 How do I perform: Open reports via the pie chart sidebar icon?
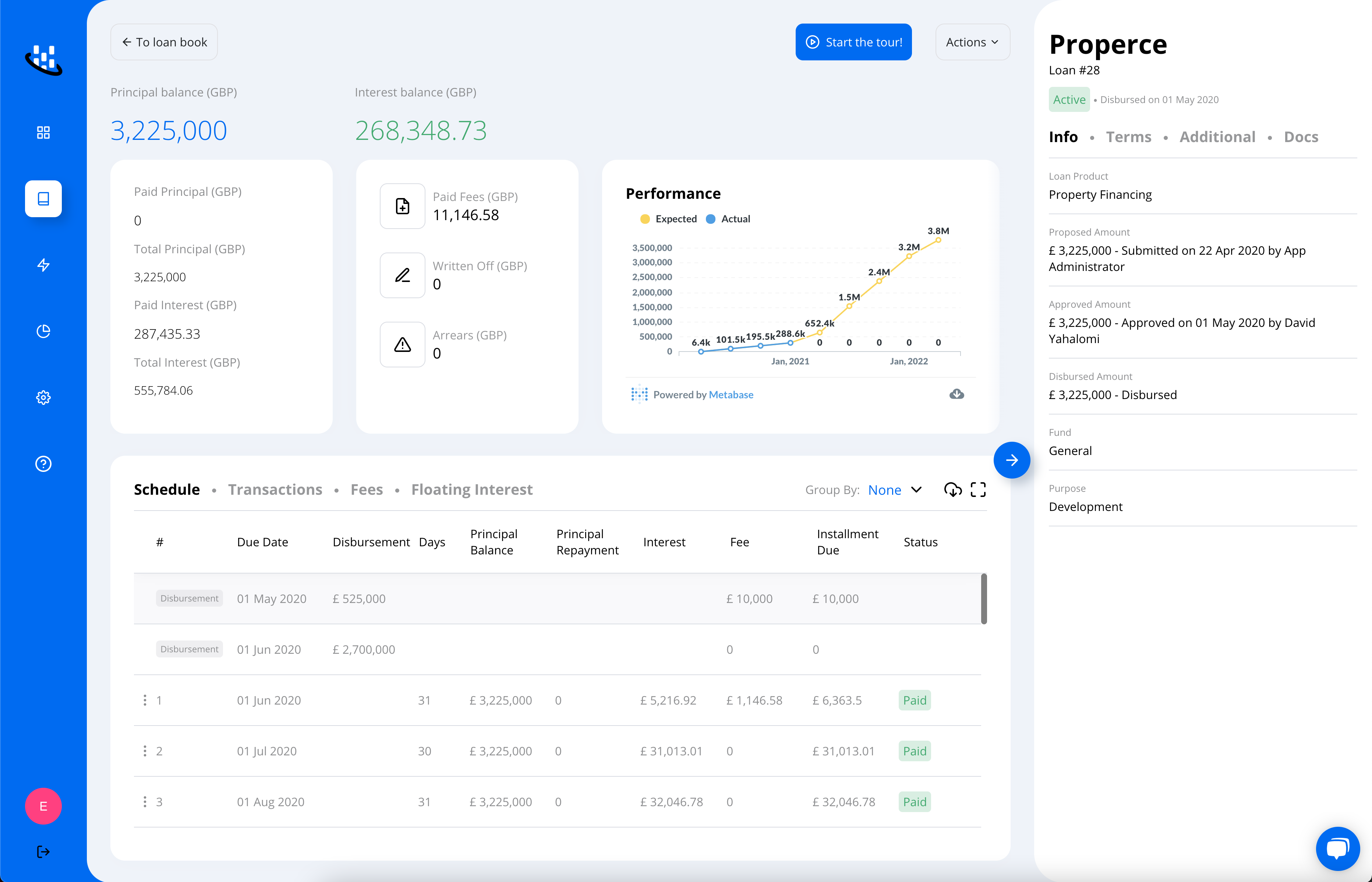[x=43, y=331]
